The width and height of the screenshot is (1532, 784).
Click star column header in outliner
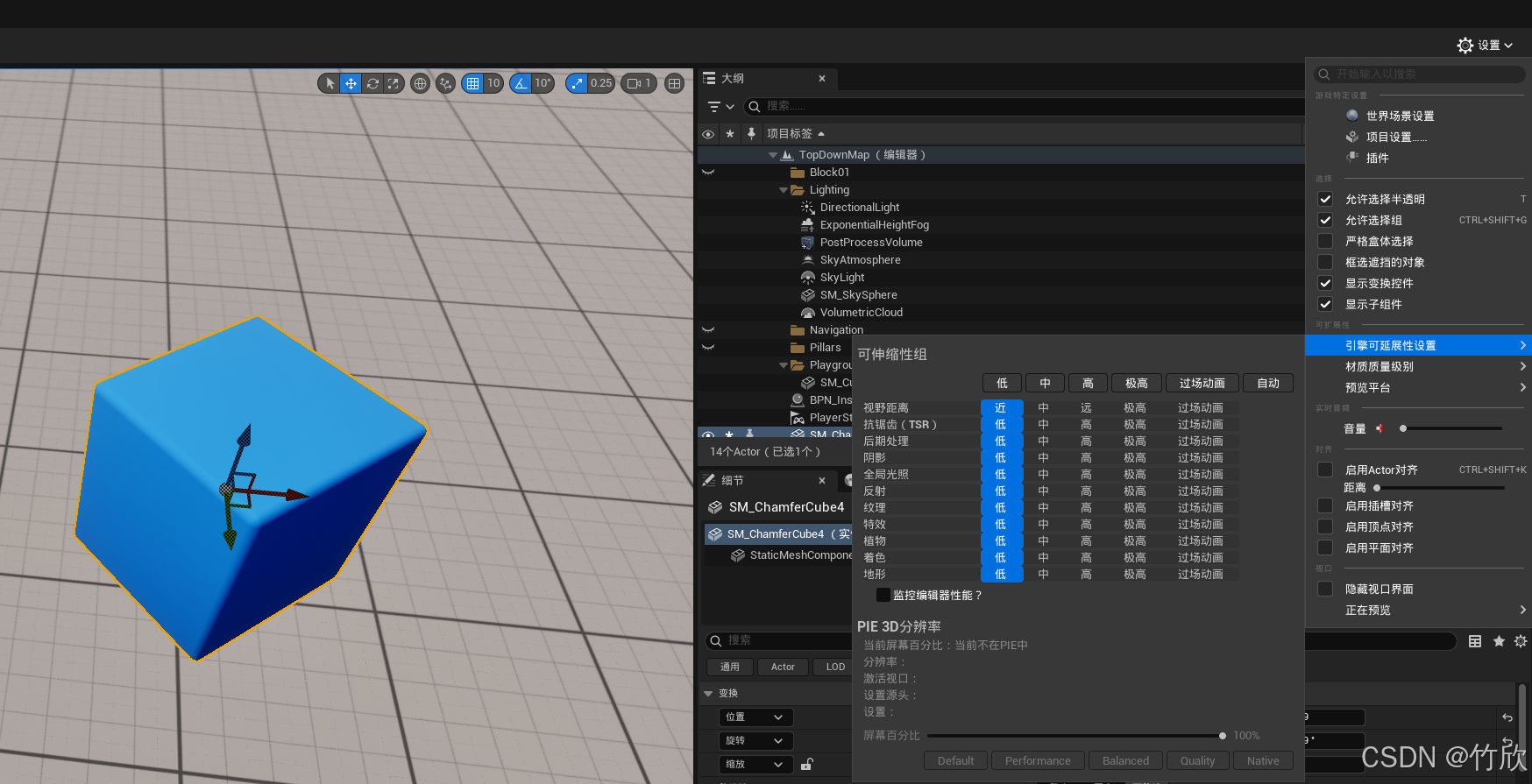click(x=729, y=134)
